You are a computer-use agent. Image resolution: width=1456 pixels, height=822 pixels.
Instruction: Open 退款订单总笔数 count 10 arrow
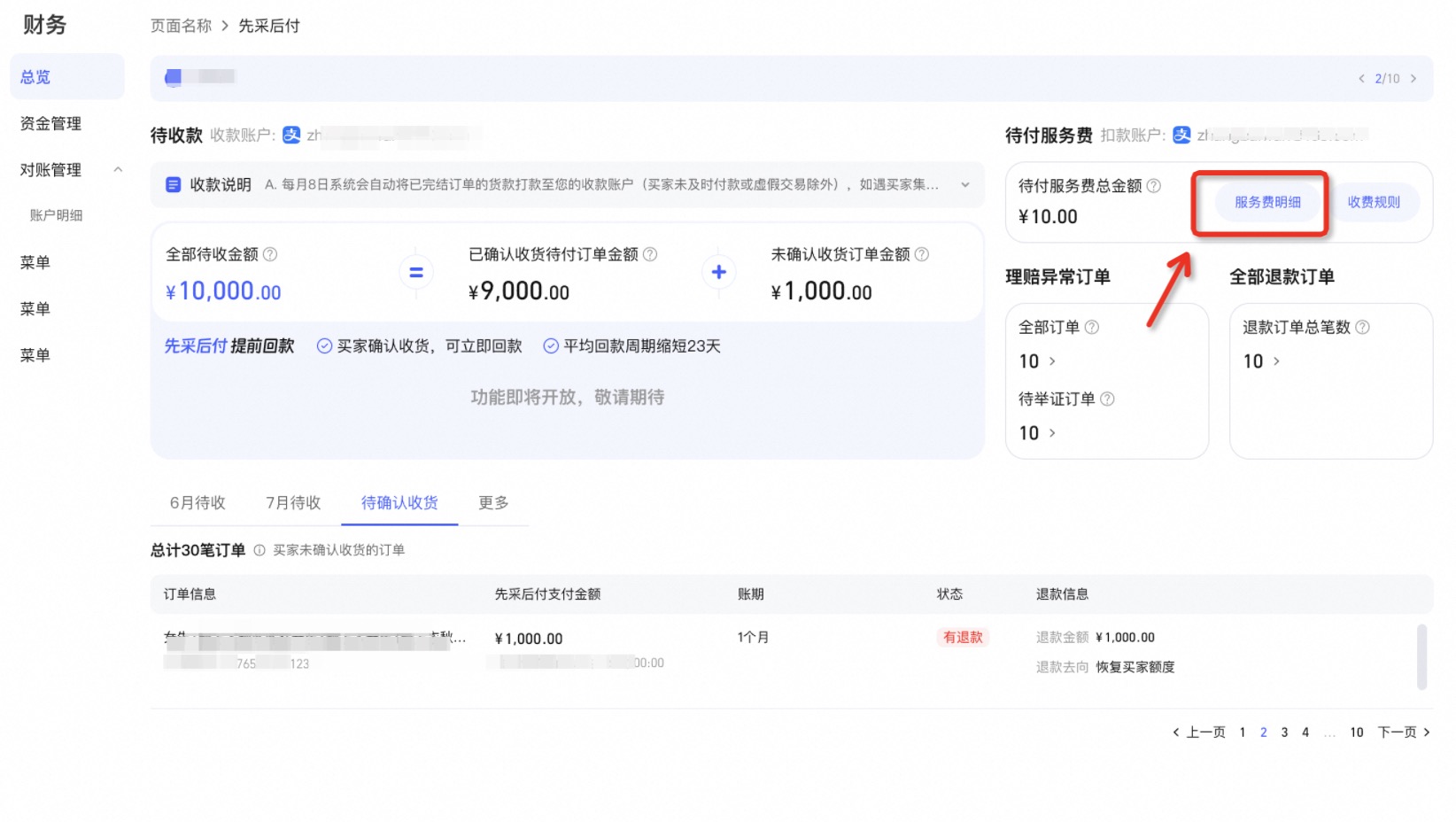[1276, 361]
